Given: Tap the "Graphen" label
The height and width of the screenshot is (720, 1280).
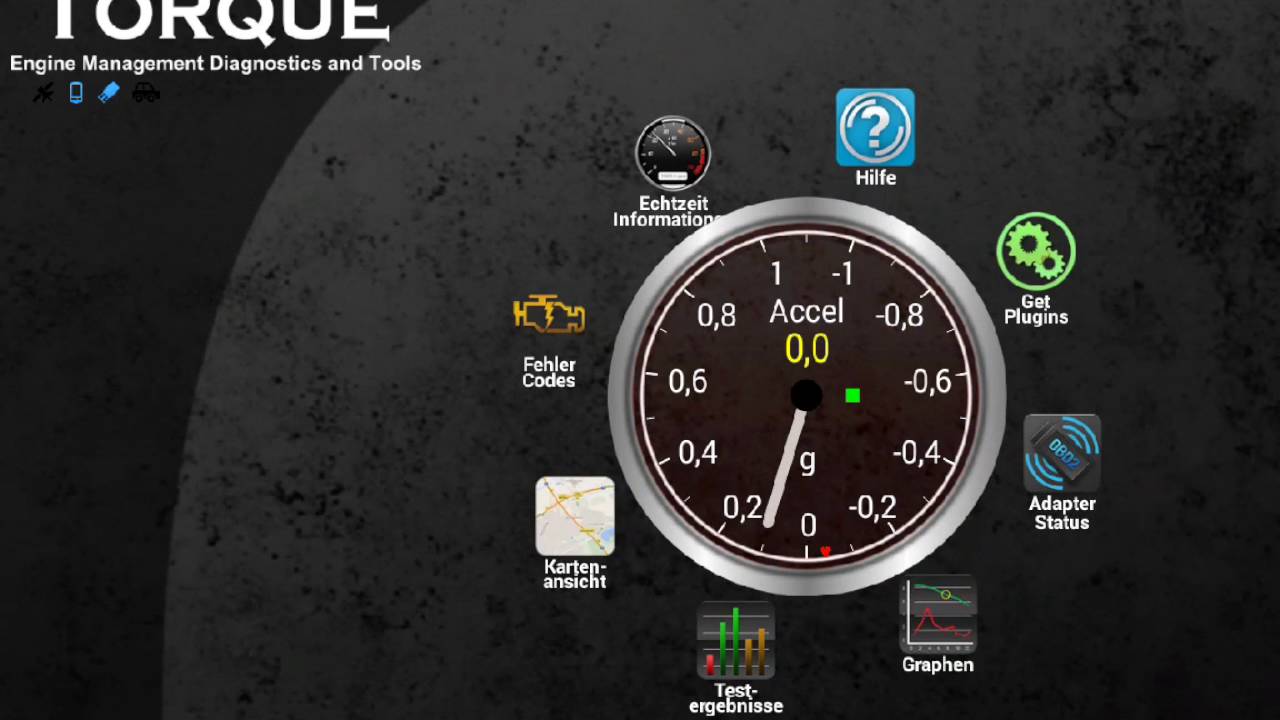Looking at the screenshot, I should 938,665.
